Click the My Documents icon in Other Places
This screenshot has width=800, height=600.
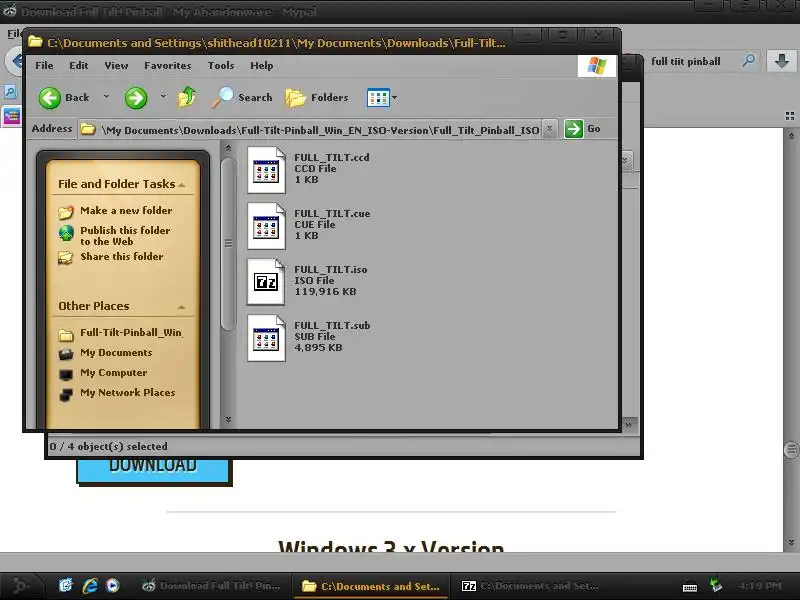66,354
